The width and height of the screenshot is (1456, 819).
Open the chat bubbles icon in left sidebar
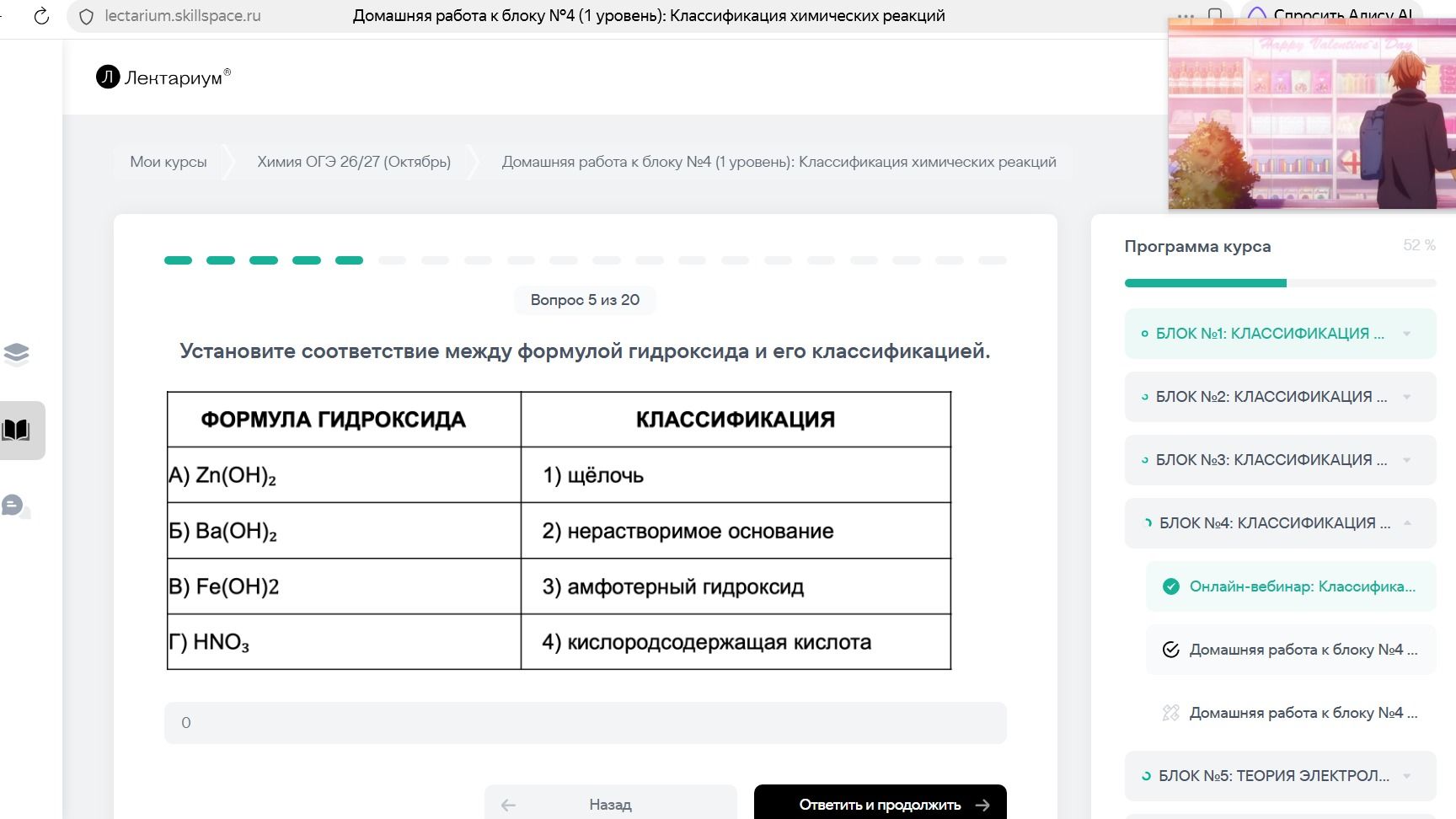14,506
